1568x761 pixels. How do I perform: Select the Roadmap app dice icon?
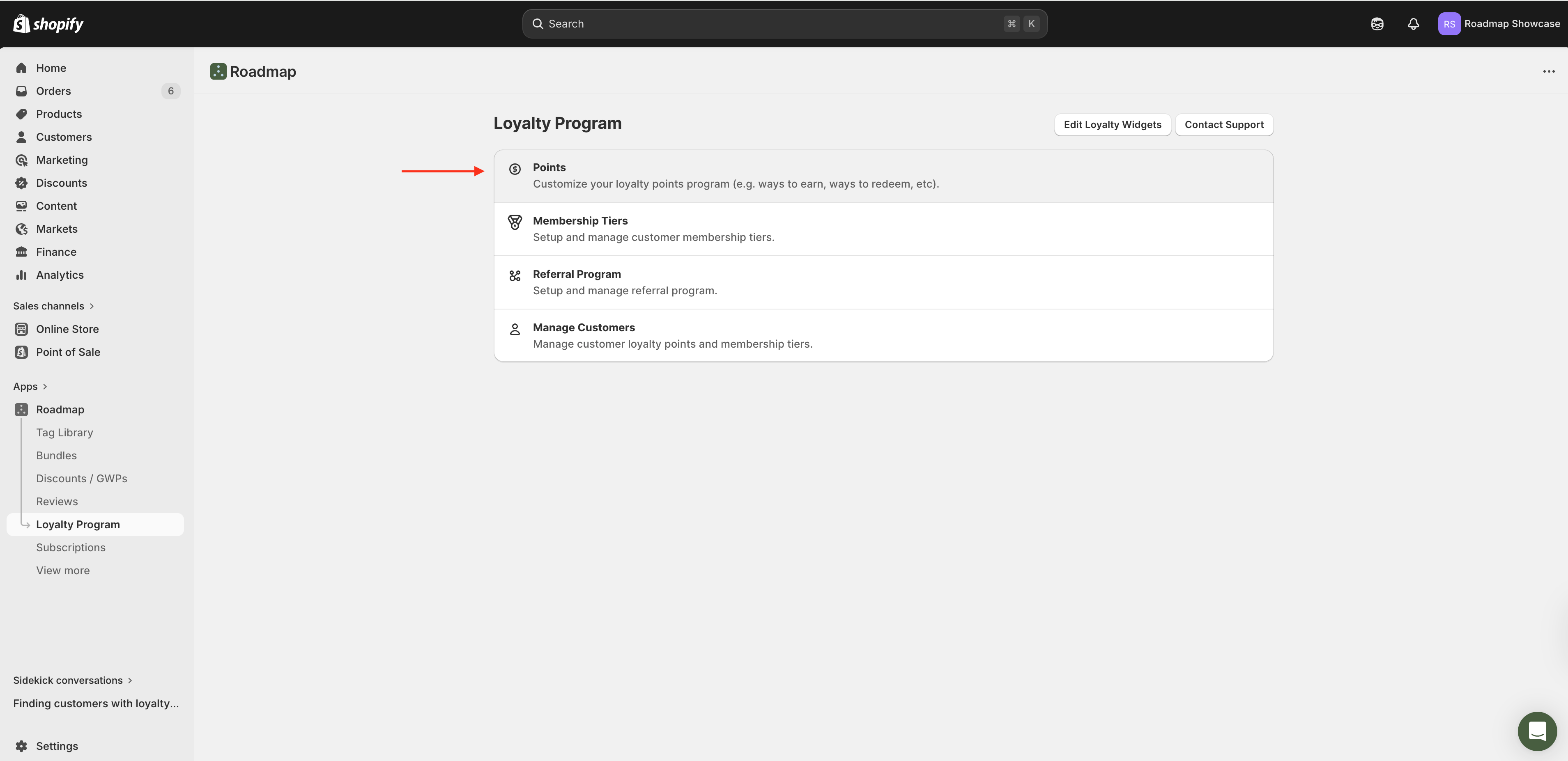[x=21, y=409]
